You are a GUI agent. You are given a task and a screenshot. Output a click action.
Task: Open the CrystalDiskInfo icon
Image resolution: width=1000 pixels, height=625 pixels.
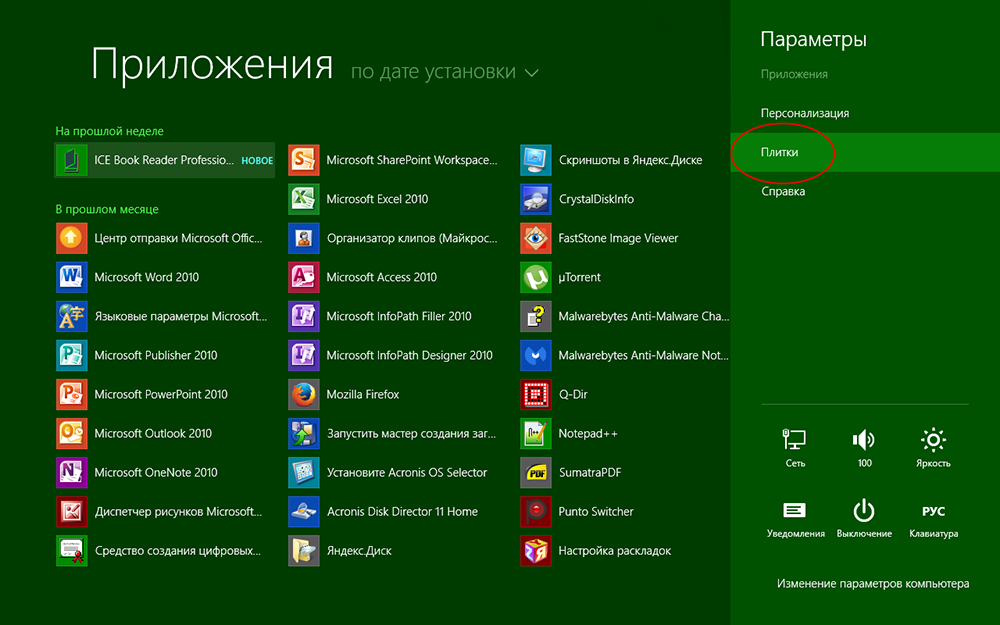coord(536,199)
